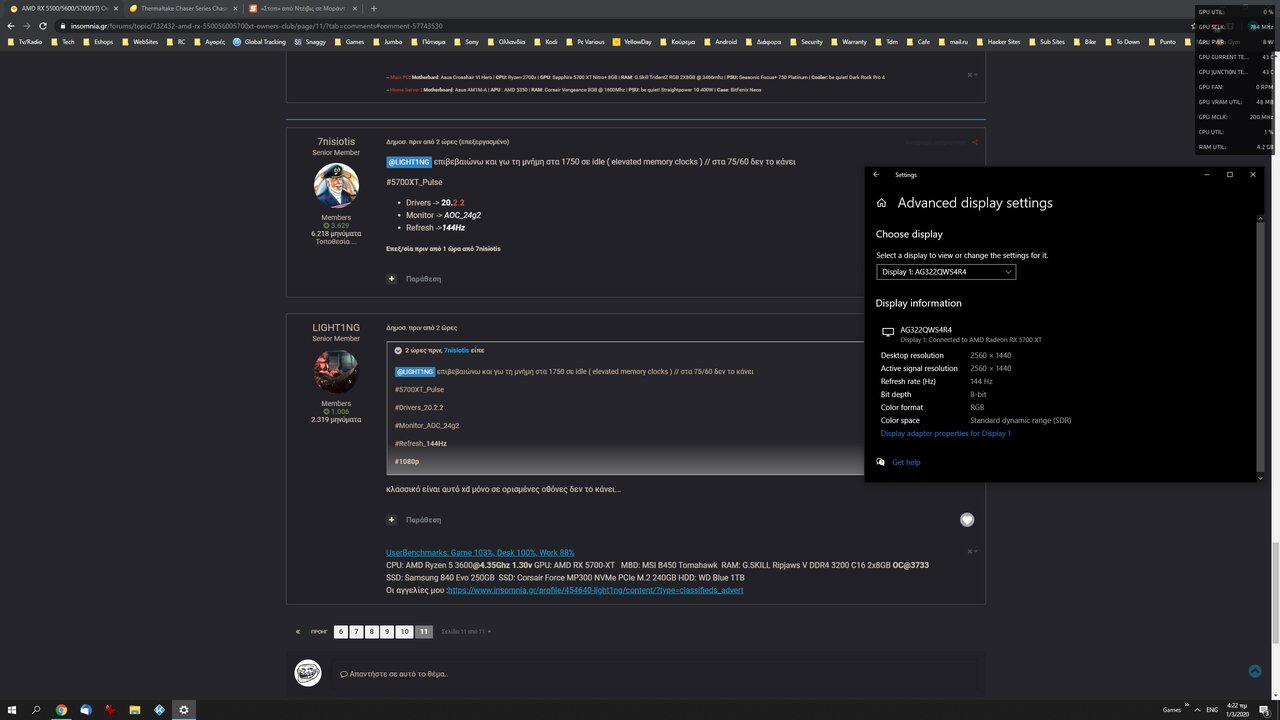Image resolution: width=1280 pixels, height=720 pixels.
Task: Select current forum page 11
Action: tap(424, 632)
